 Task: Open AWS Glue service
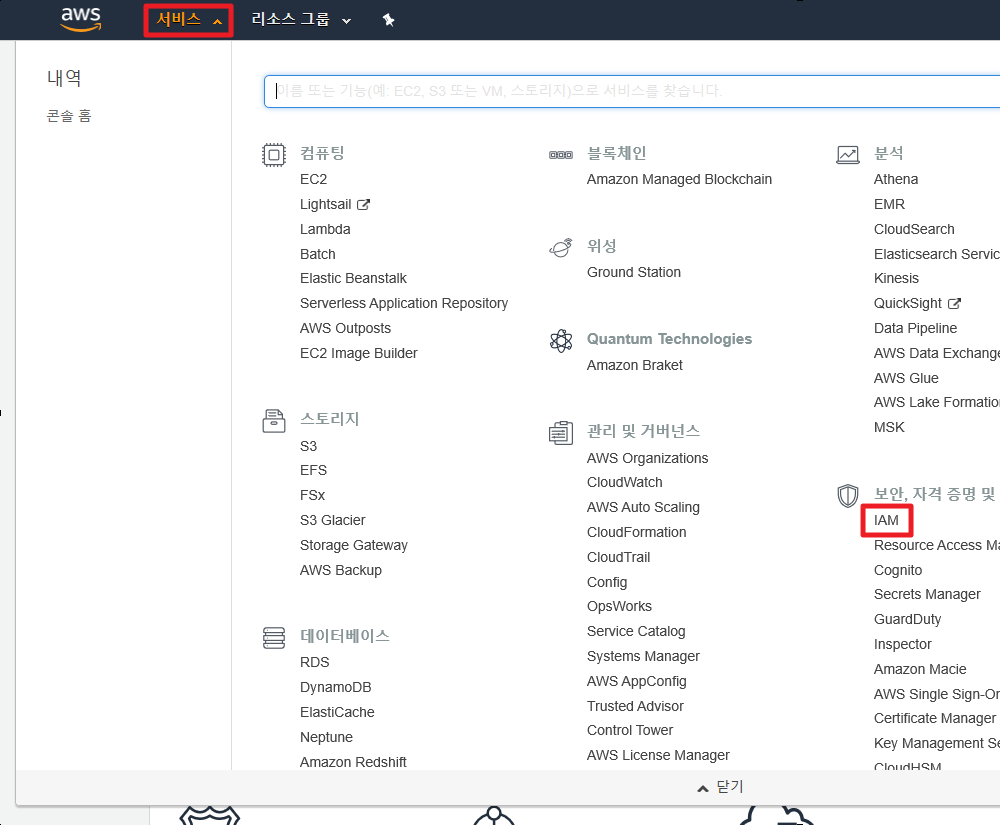906,377
